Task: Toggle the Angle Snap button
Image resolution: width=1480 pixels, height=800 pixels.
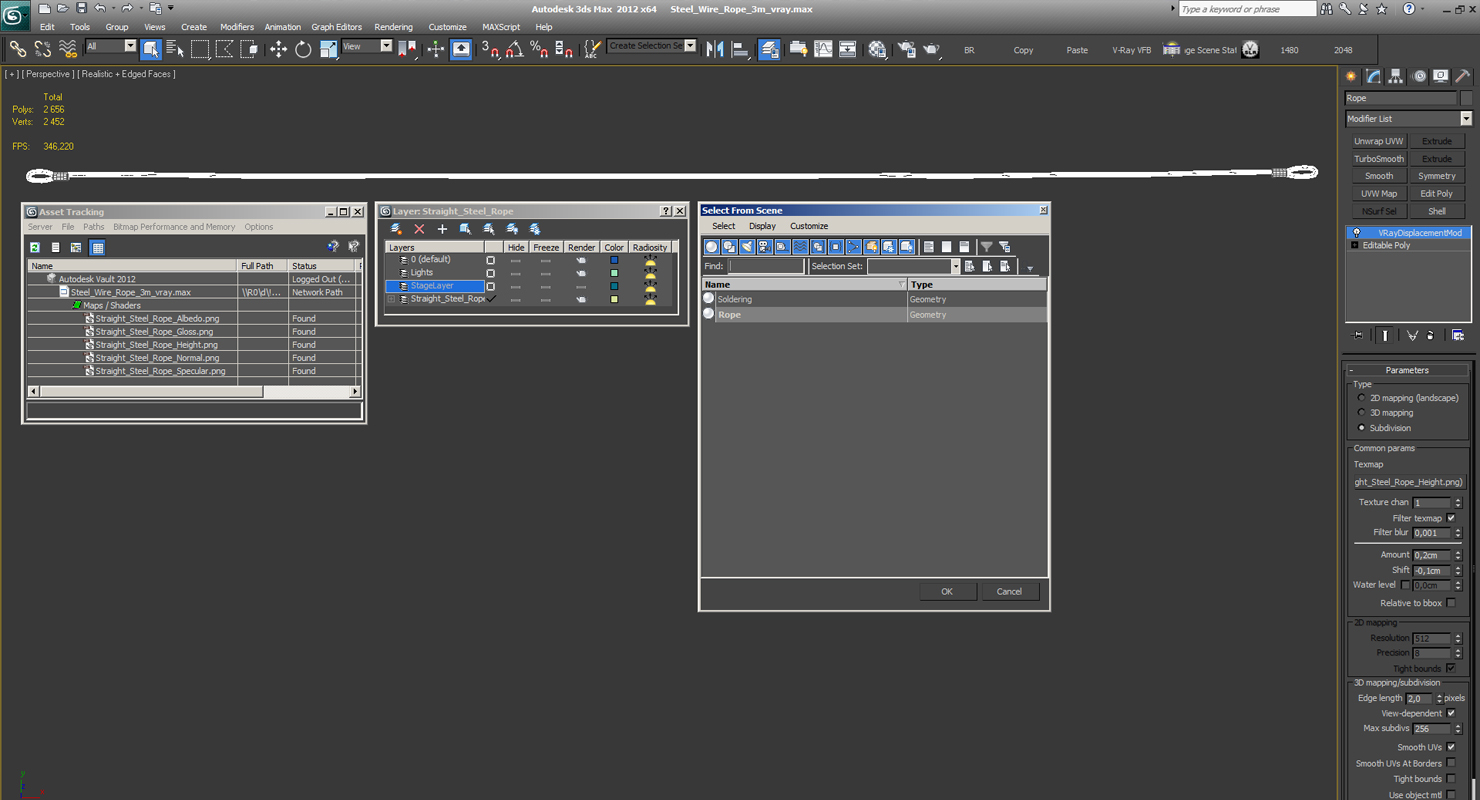Action: (x=514, y=49)
